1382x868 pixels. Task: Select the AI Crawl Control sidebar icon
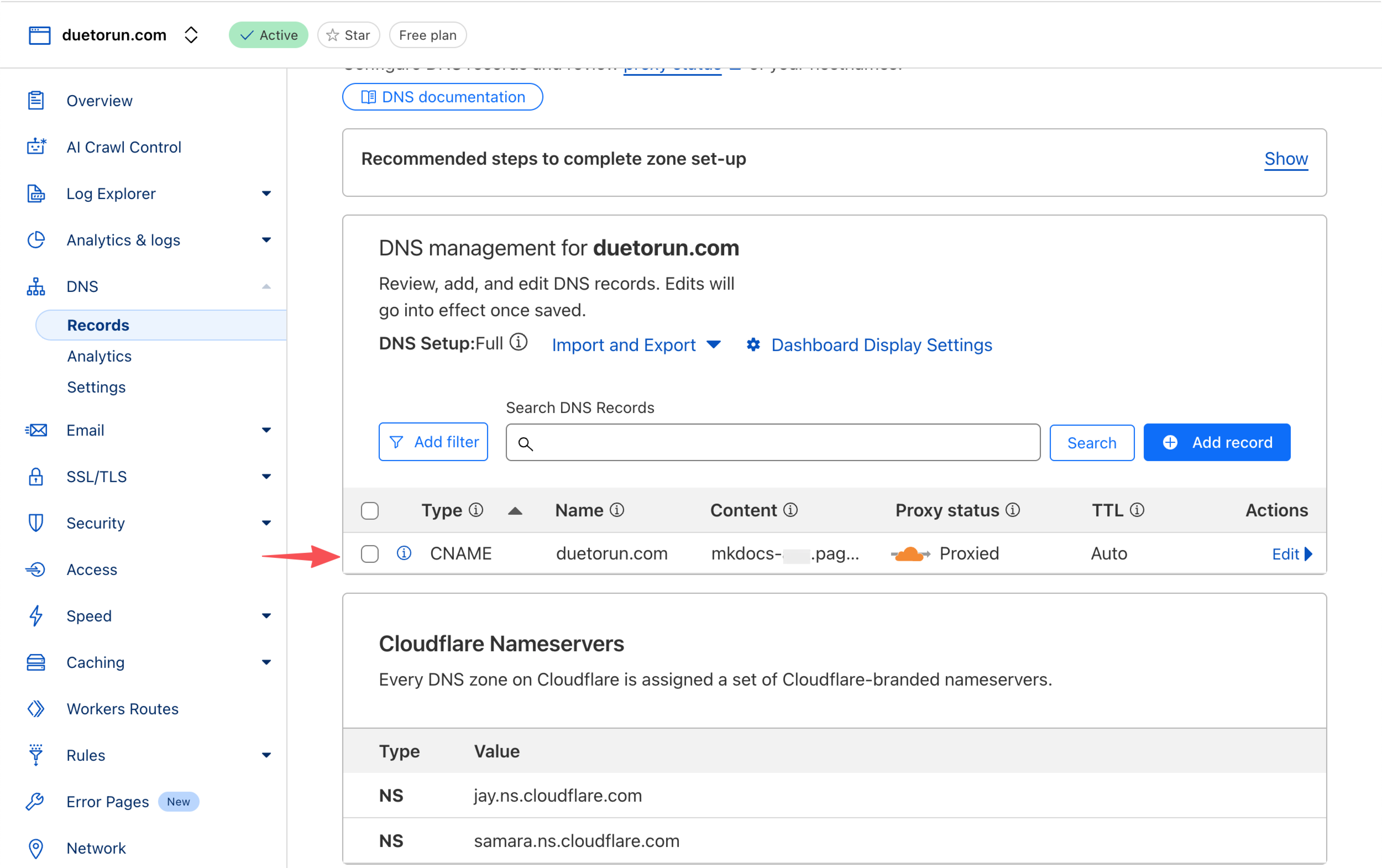36,147
